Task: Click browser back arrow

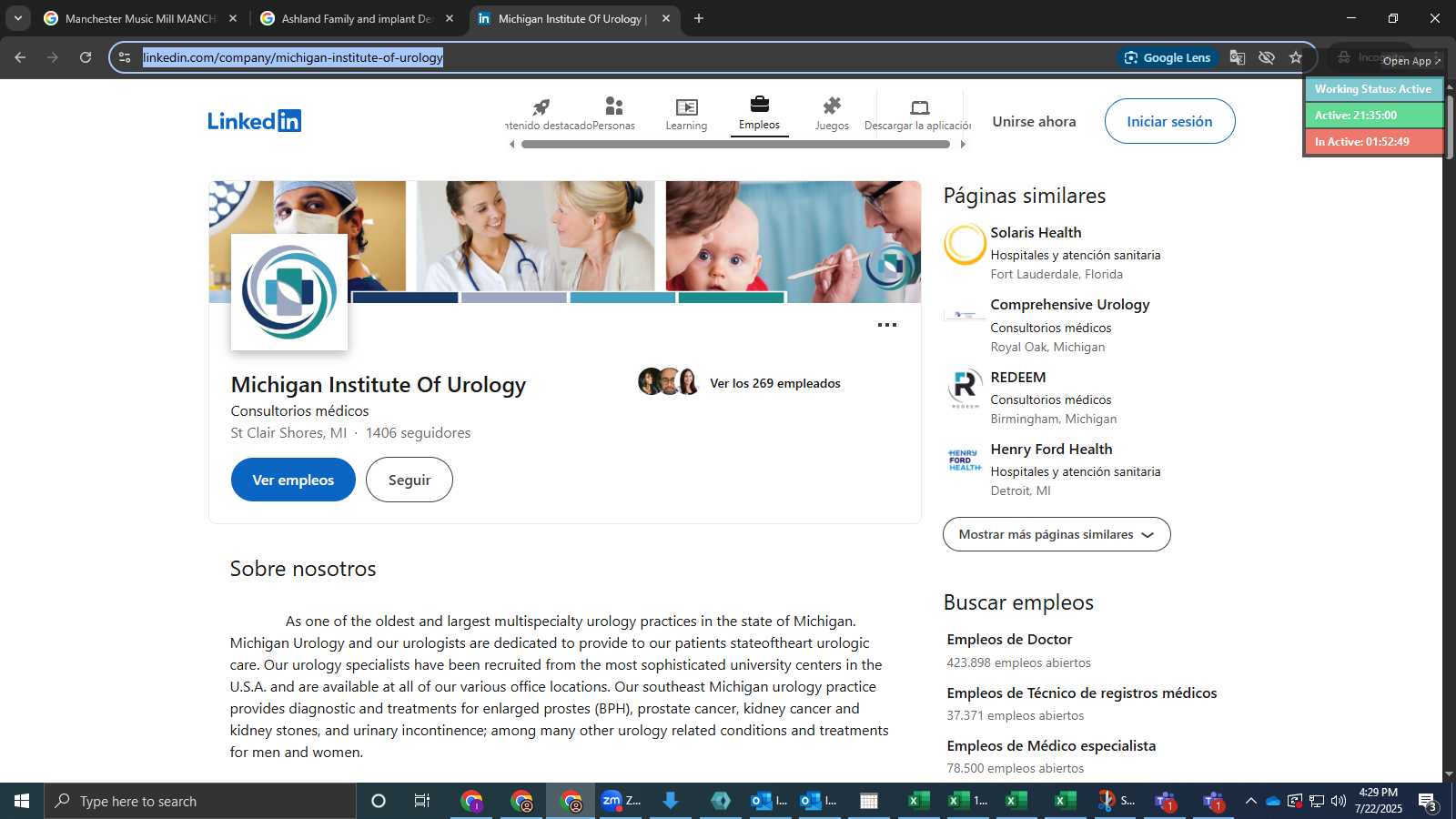Action: [x=20, y=57]
